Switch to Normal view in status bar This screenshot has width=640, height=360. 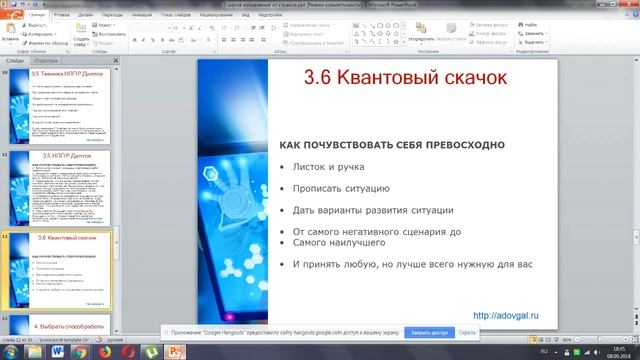533,340
